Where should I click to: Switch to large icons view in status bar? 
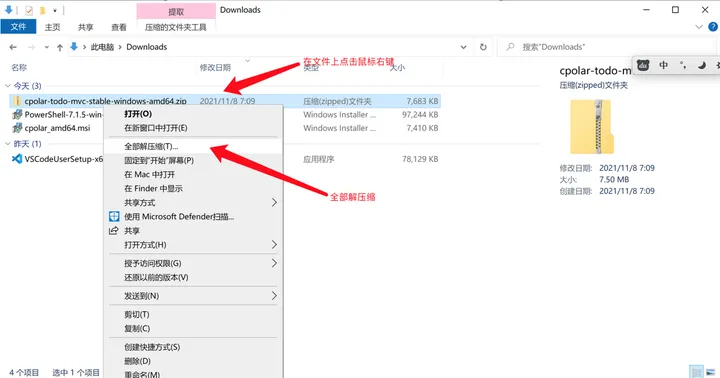click(711, 372)
